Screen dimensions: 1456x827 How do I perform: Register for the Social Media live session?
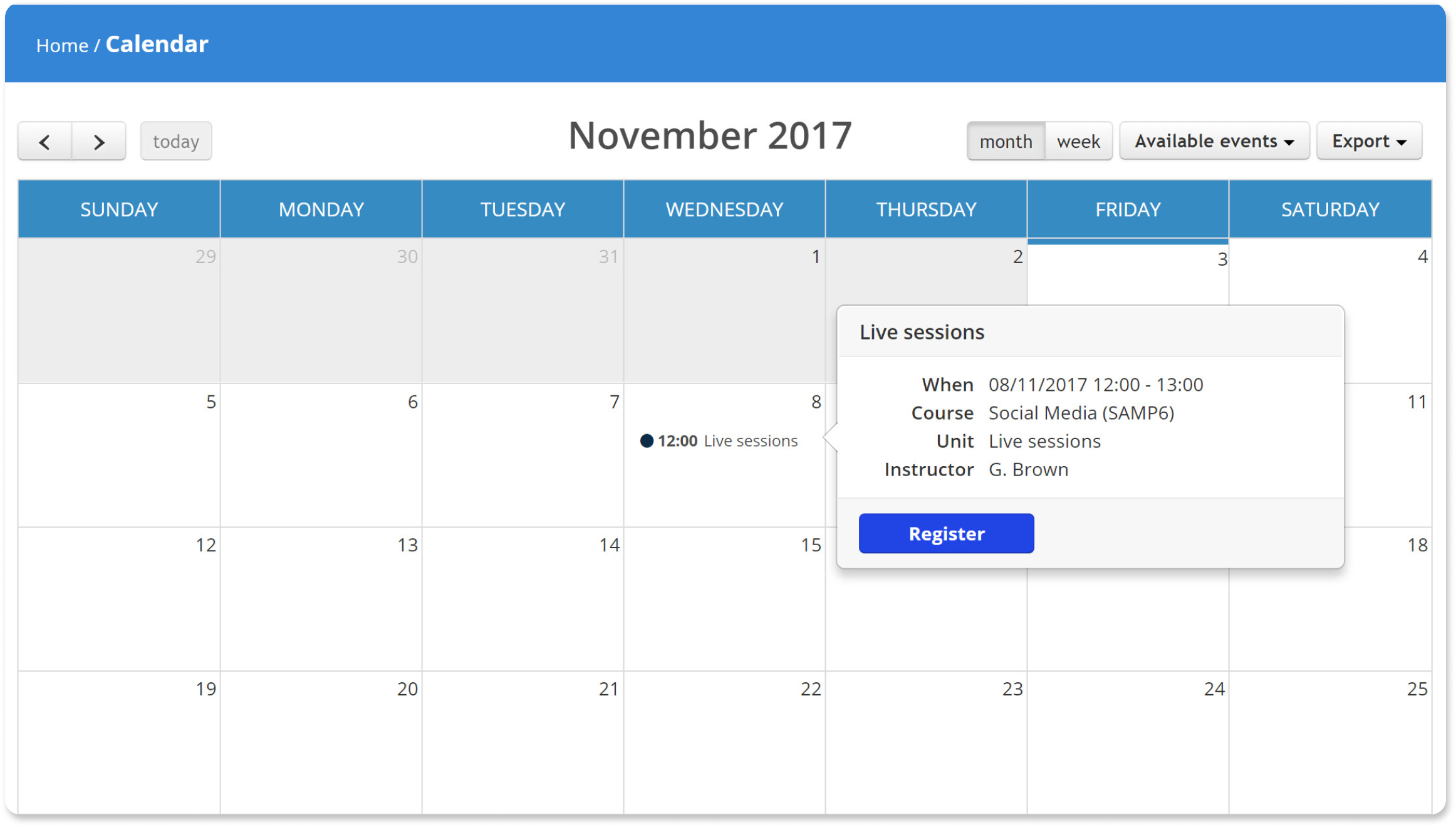pyautogui.click(x=945, y=533)
